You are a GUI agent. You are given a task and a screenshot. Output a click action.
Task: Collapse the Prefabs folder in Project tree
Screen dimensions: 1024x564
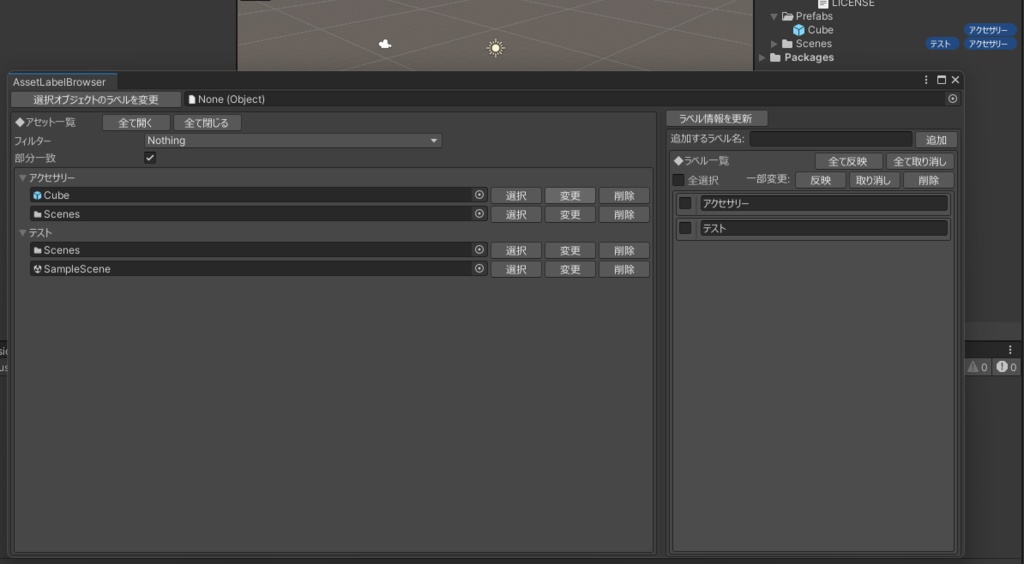pyautogui.click(x=774, y=16)
